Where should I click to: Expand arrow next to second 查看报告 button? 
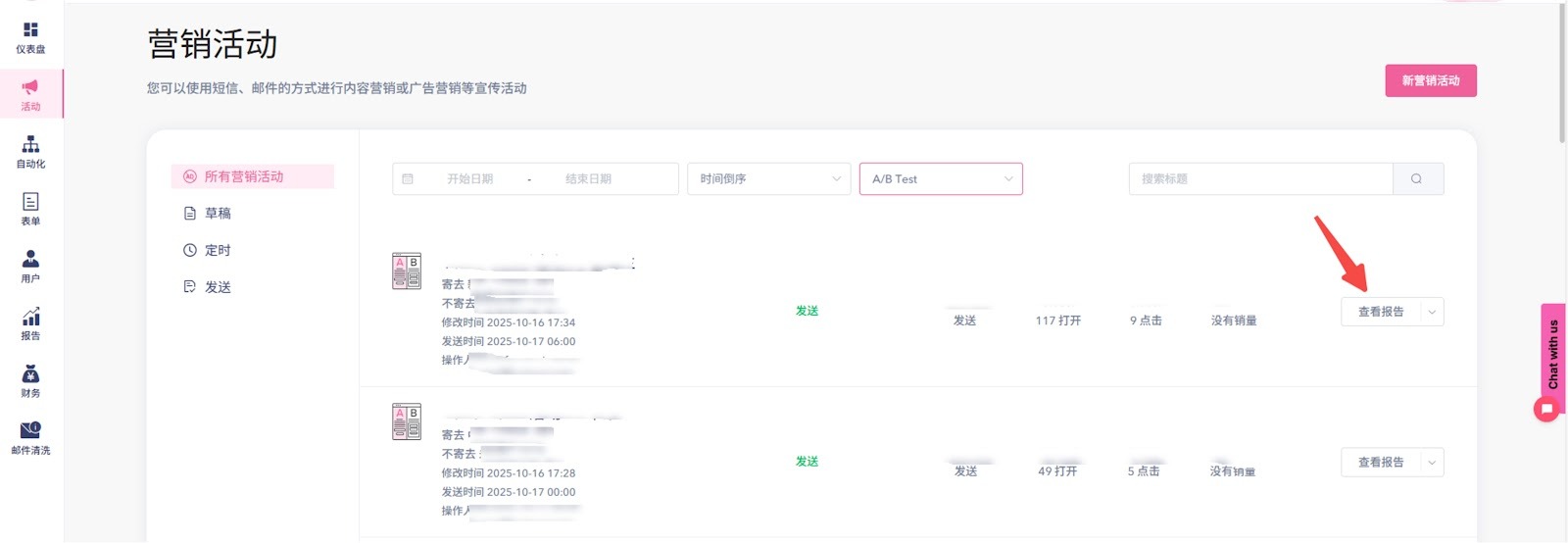[1432, 463]
